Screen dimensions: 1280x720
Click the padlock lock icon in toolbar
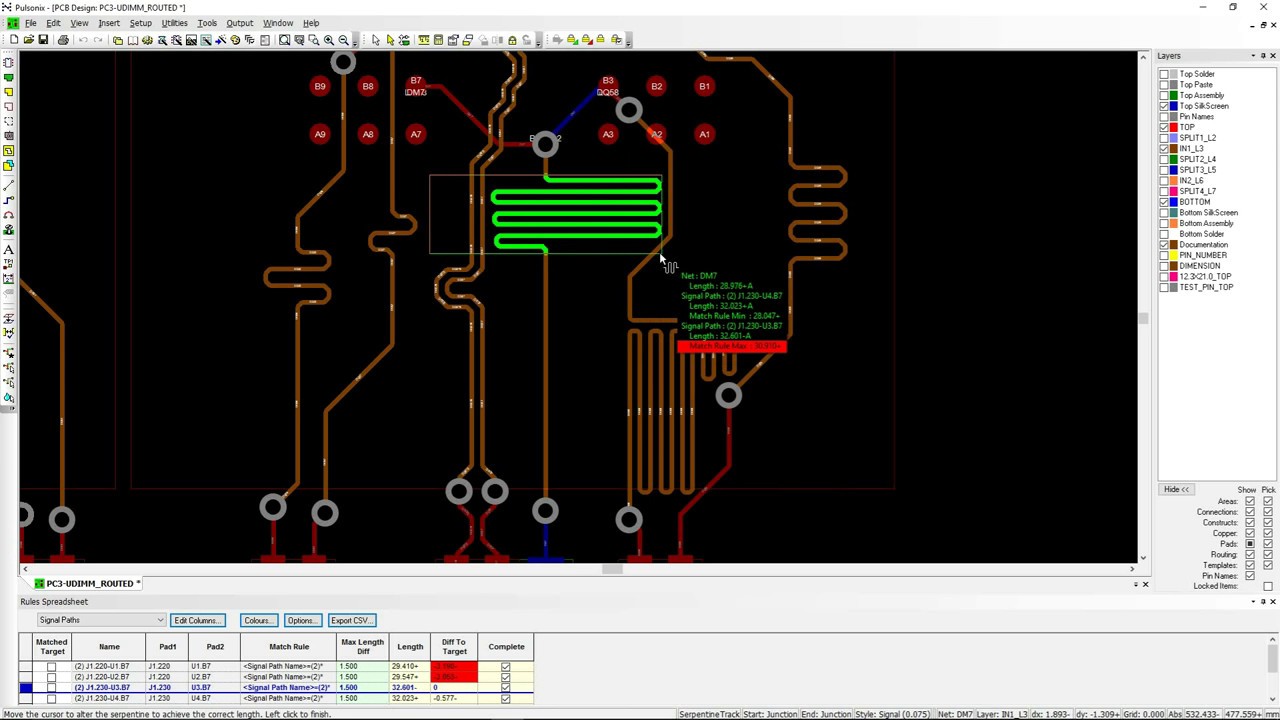click(x=512, y=40)
